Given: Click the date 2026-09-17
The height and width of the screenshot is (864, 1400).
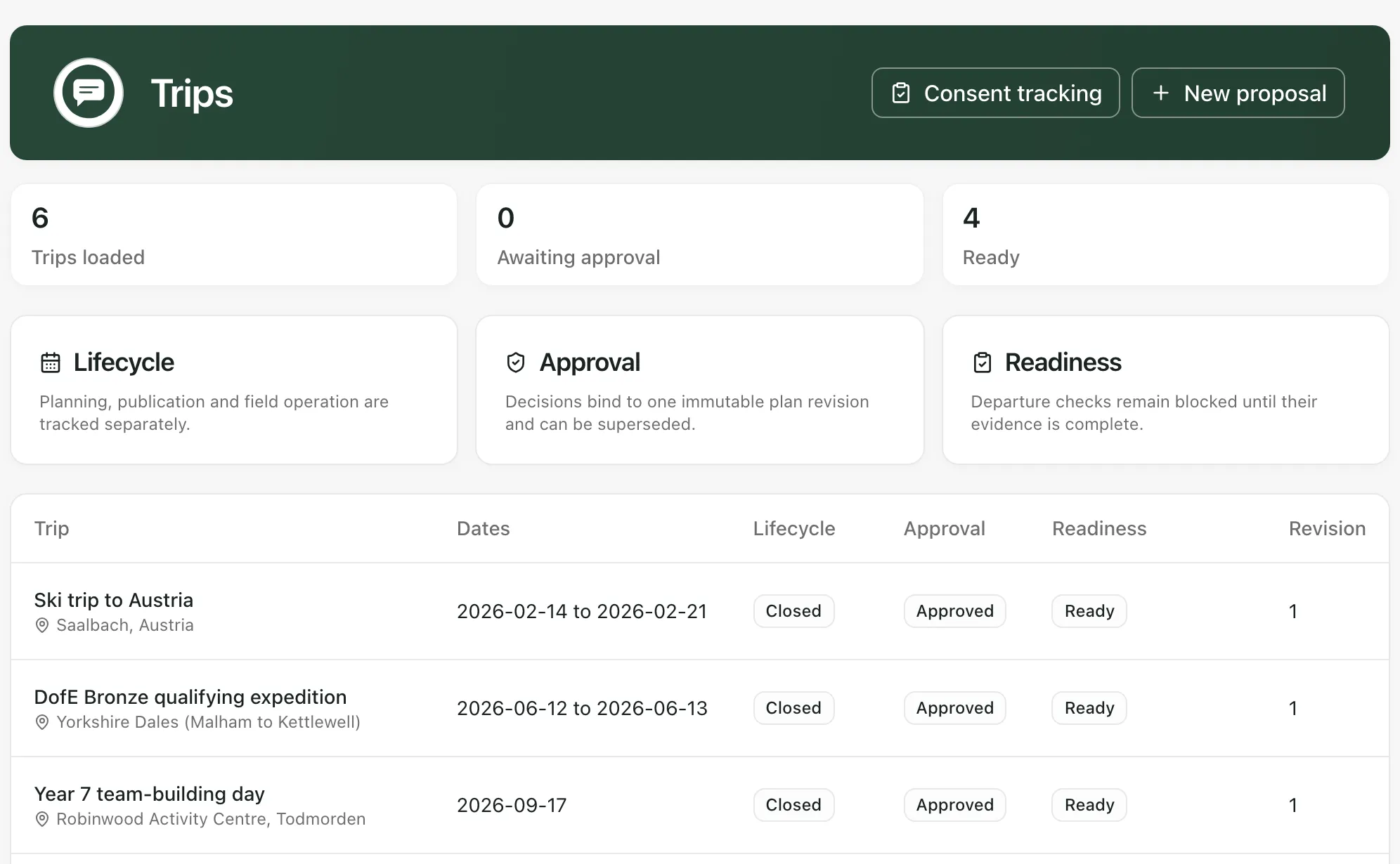Looking at the screenshot, I should (x=512, y=805).
